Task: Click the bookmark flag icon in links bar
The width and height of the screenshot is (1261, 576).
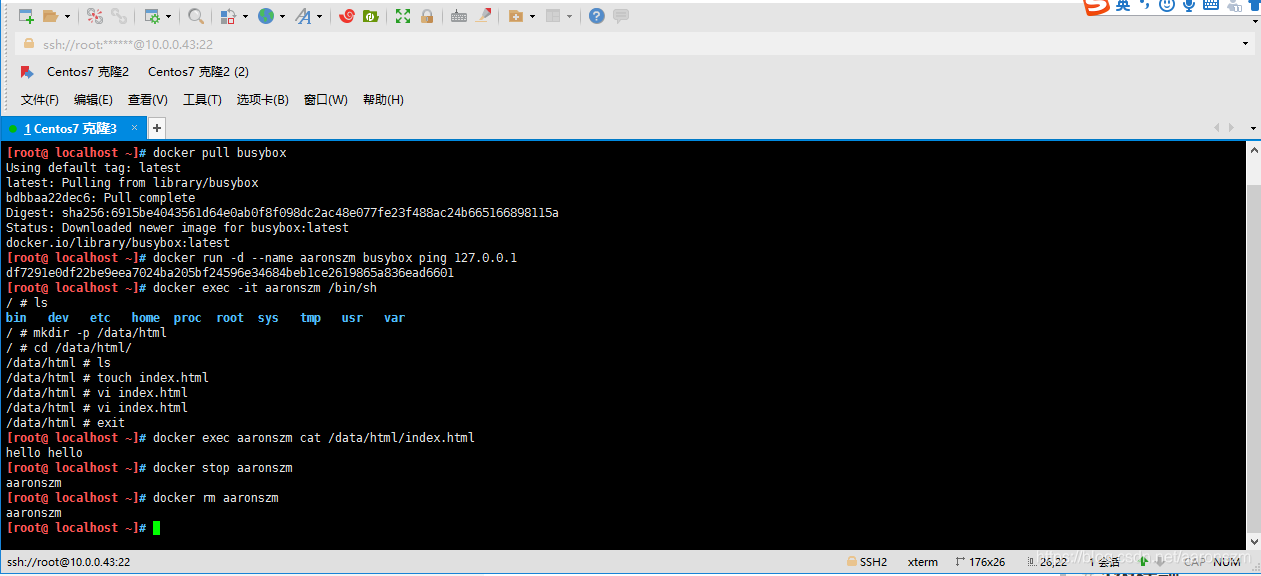Action: (x=27, y=72)
